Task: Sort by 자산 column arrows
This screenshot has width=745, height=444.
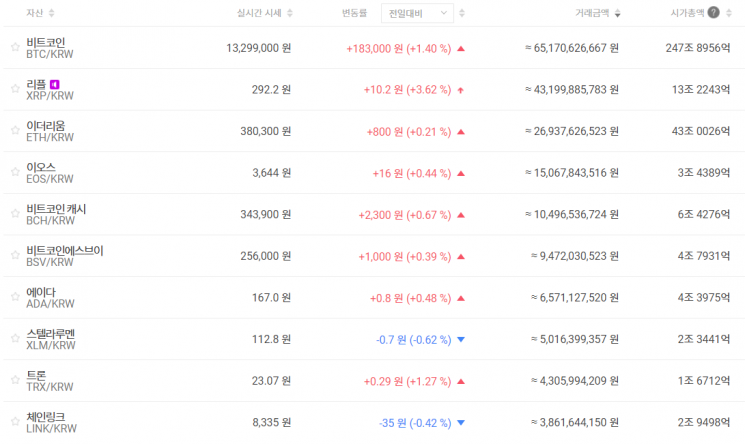Action: 51,13
